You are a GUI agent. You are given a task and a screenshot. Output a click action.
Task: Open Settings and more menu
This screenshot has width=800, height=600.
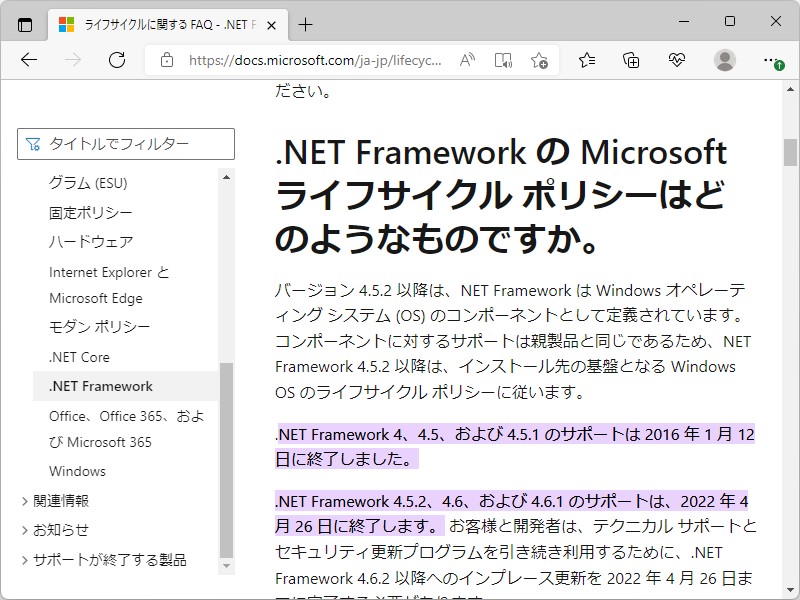tap(772, 60)
